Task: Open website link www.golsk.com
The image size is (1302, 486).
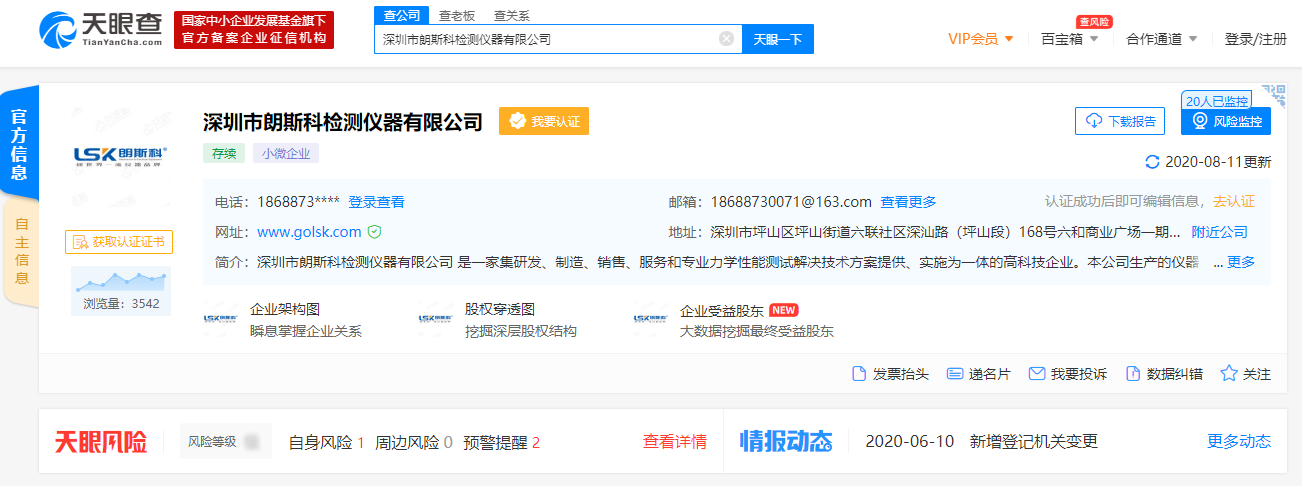Action: point(309,232)
